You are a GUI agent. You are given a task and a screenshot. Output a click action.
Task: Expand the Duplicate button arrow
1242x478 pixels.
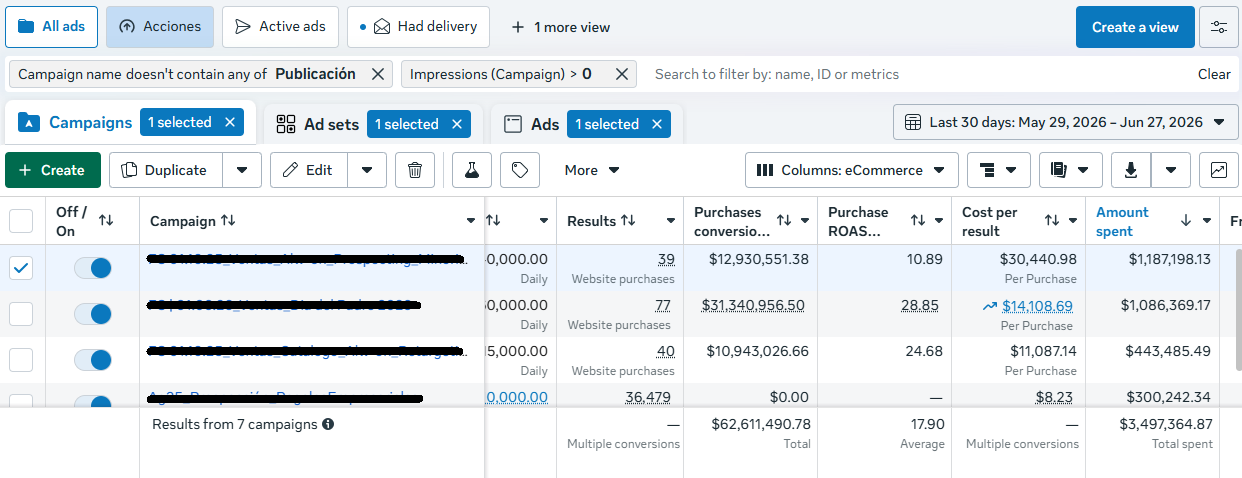[242, 170]
